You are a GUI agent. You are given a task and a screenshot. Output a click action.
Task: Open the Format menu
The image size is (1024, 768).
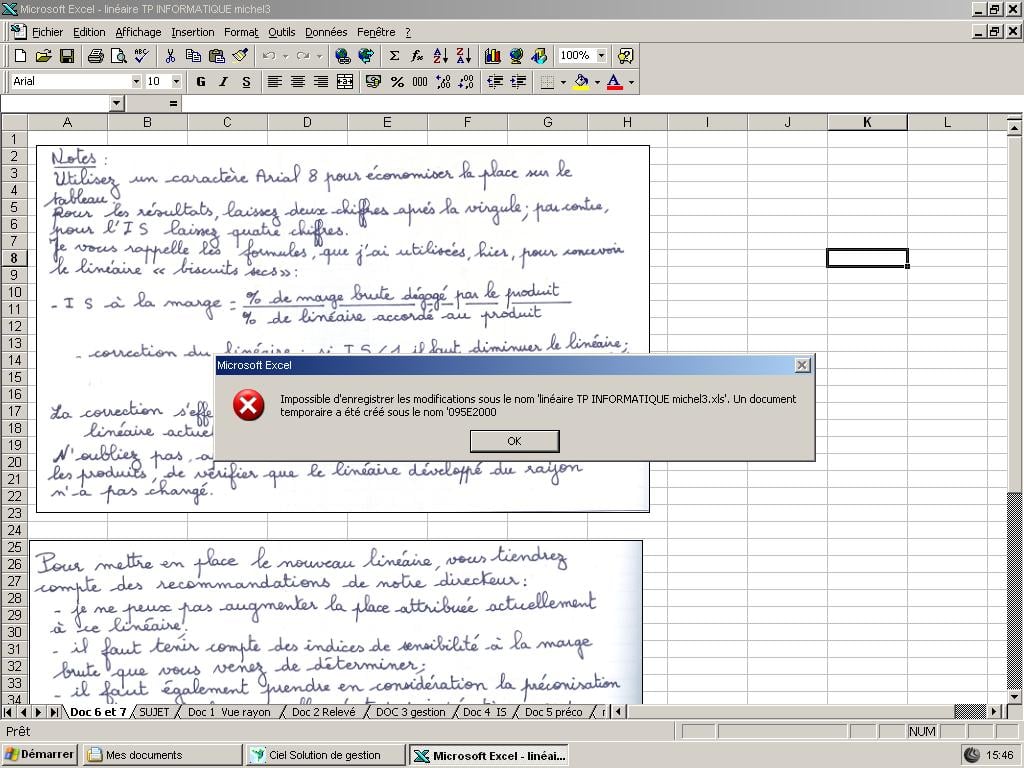tap(241, 32)
